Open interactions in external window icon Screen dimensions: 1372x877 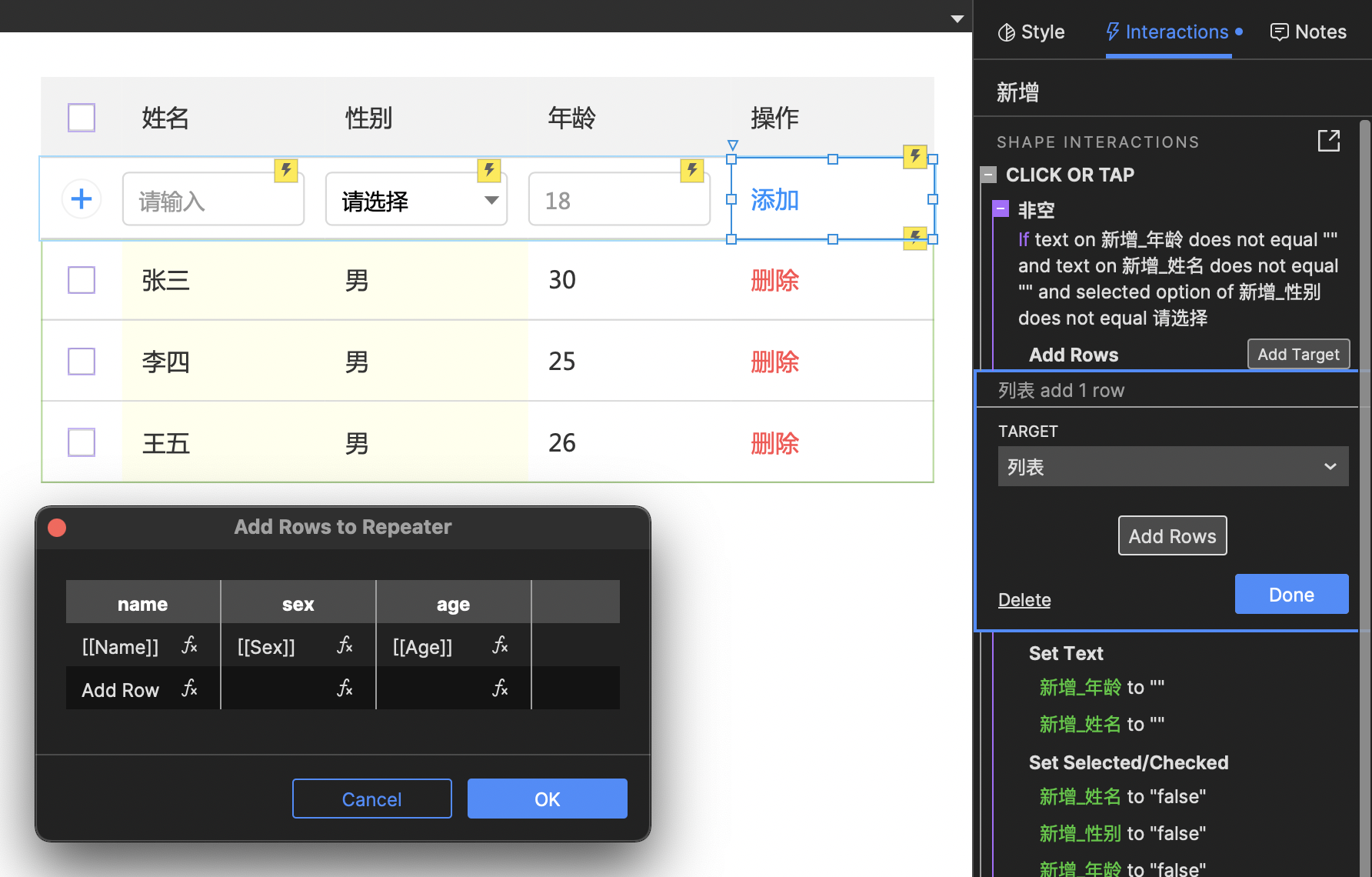point(1329,141)
